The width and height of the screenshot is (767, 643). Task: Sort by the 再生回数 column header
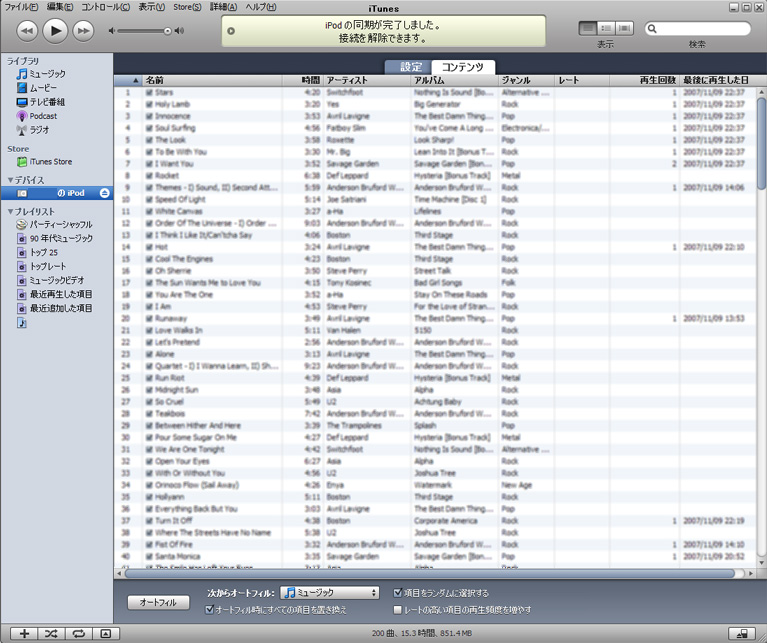coord(645,80)
